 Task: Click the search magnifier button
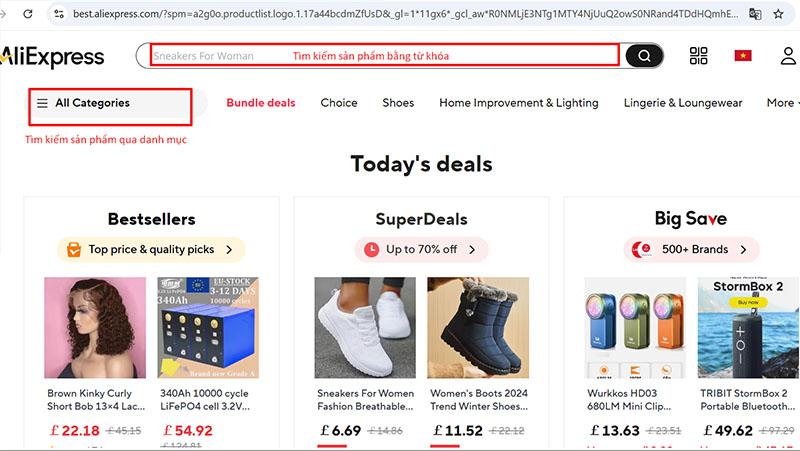point(645,56)
